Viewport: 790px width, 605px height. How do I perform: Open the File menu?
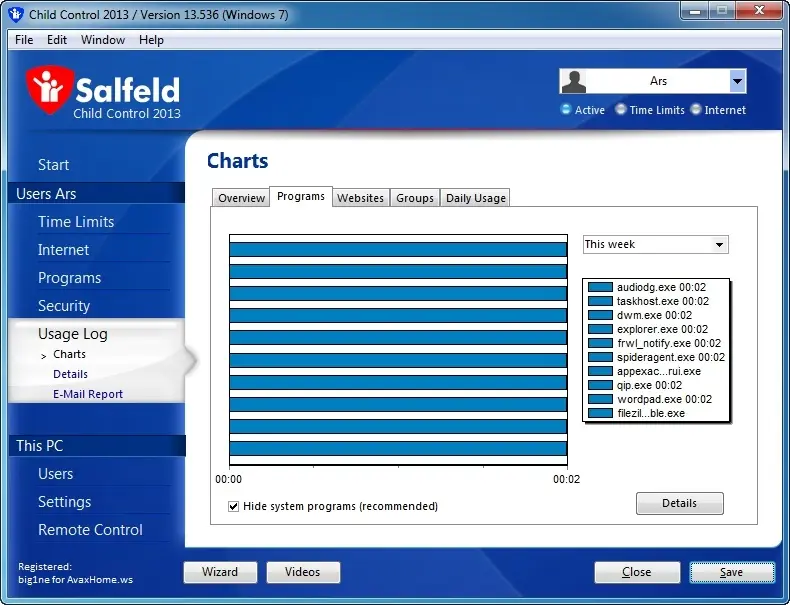[x=24, y=40]
